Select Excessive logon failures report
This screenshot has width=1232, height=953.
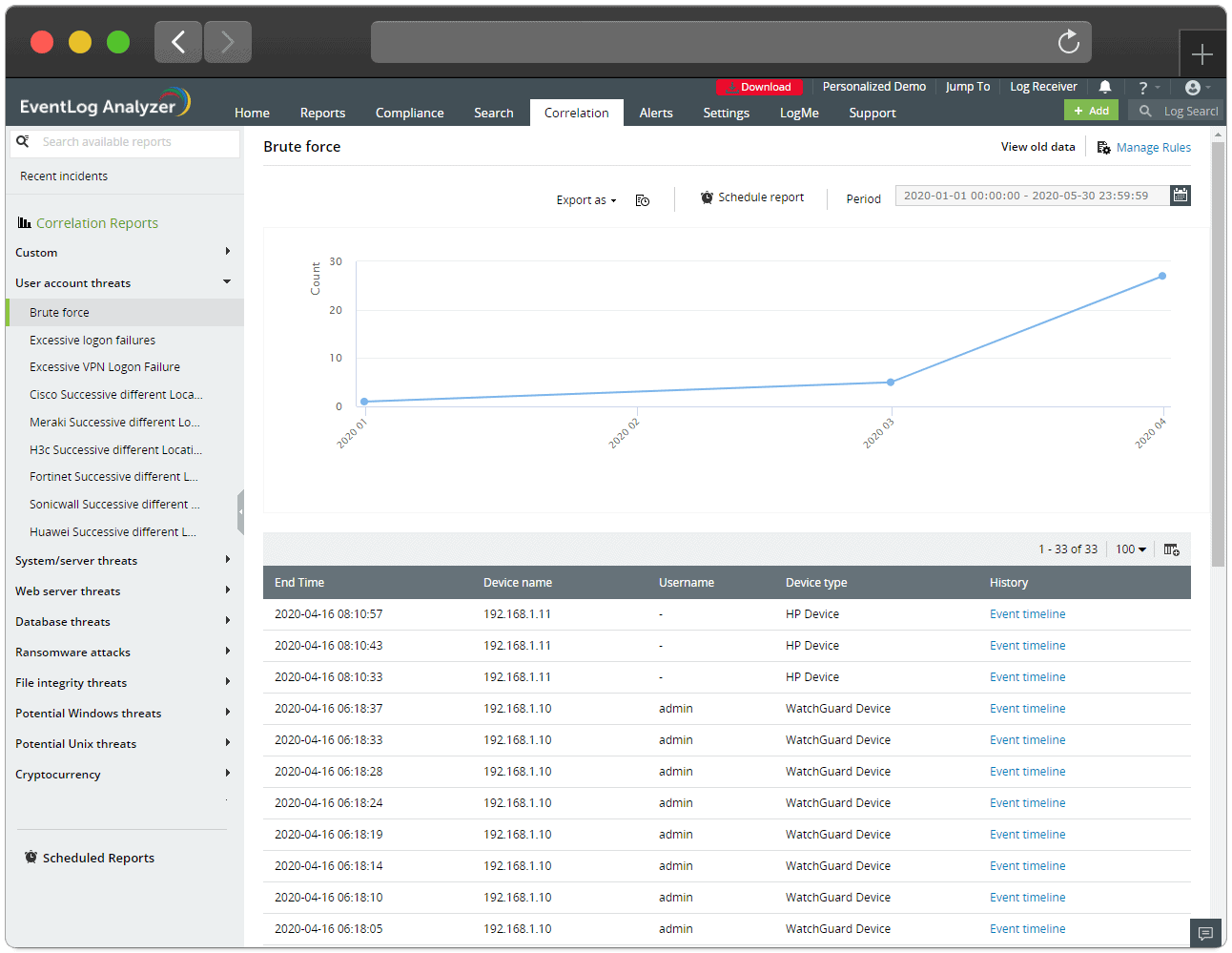(x=92, y=341)
